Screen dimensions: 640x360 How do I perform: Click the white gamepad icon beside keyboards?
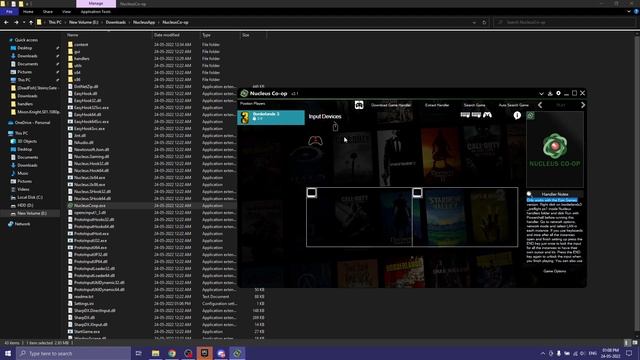(487, 115)
